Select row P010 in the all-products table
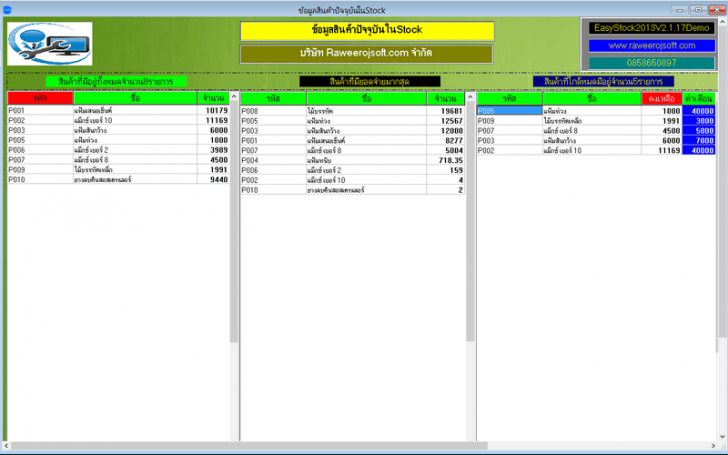Viewport: 728px width, 455px height. point(118,180)
